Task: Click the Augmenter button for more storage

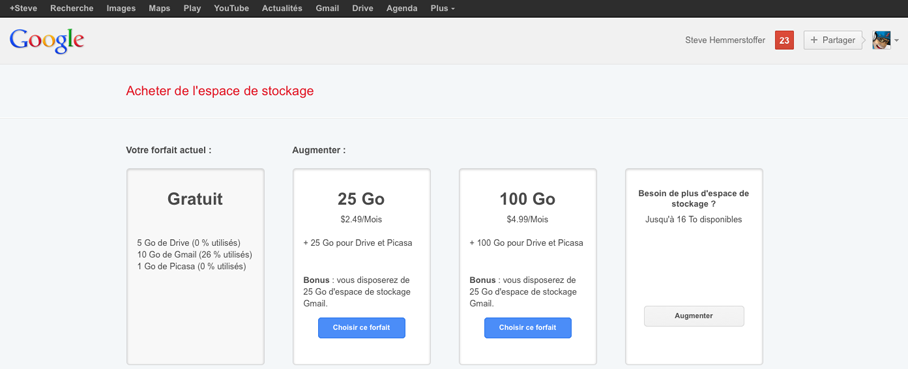Action: point(694,316)
